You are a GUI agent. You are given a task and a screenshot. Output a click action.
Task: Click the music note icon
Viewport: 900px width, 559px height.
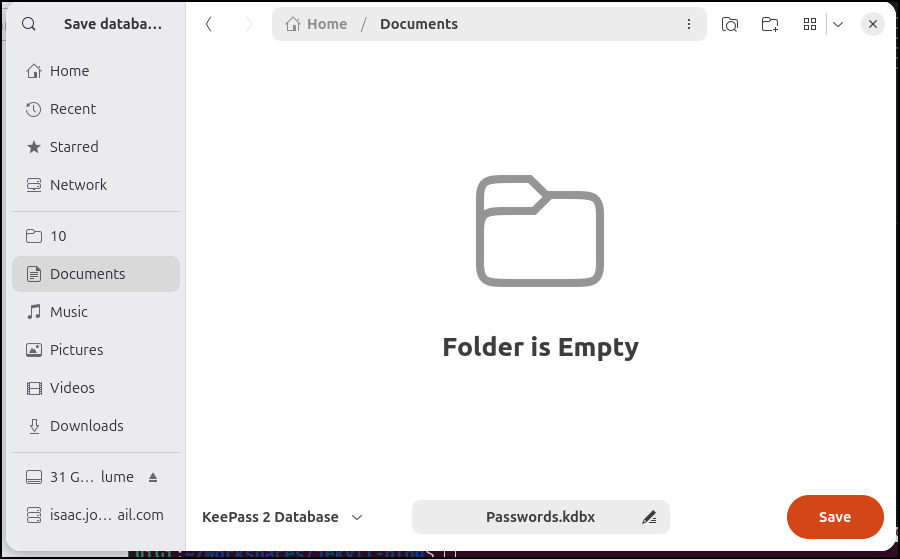pos(34,312)
